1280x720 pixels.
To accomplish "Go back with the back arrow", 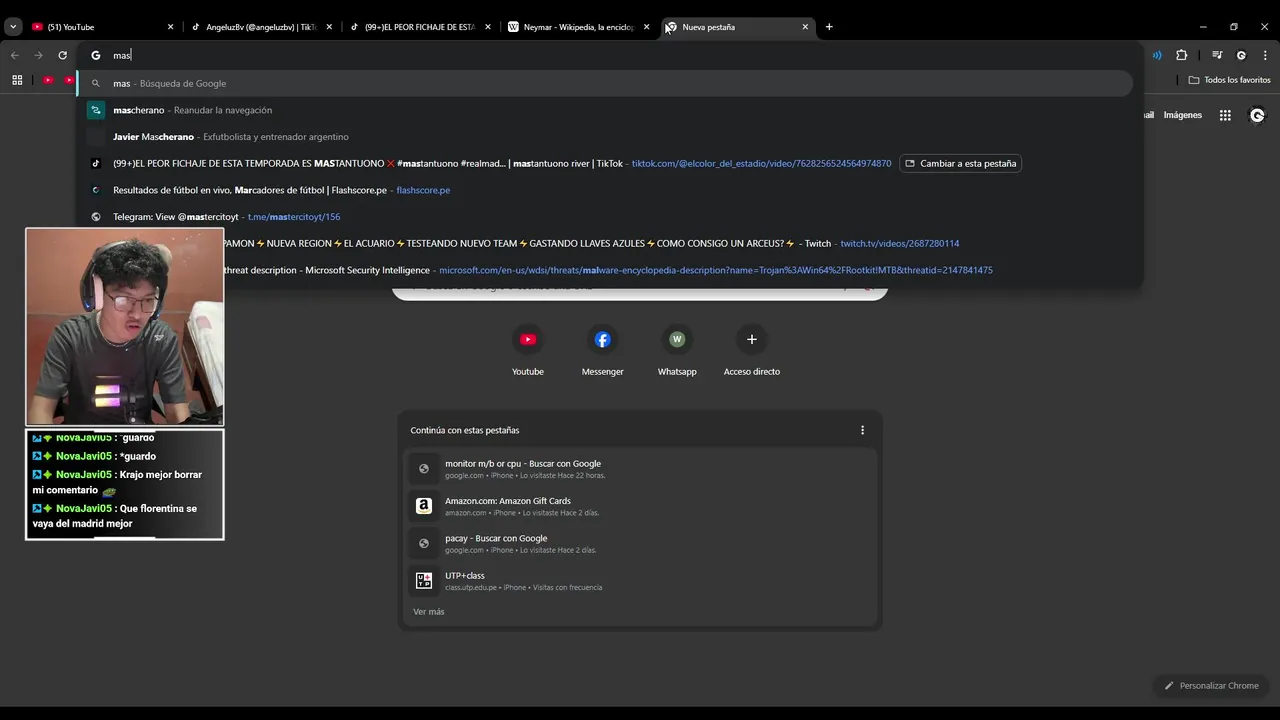I will click(x=14, y=55).
